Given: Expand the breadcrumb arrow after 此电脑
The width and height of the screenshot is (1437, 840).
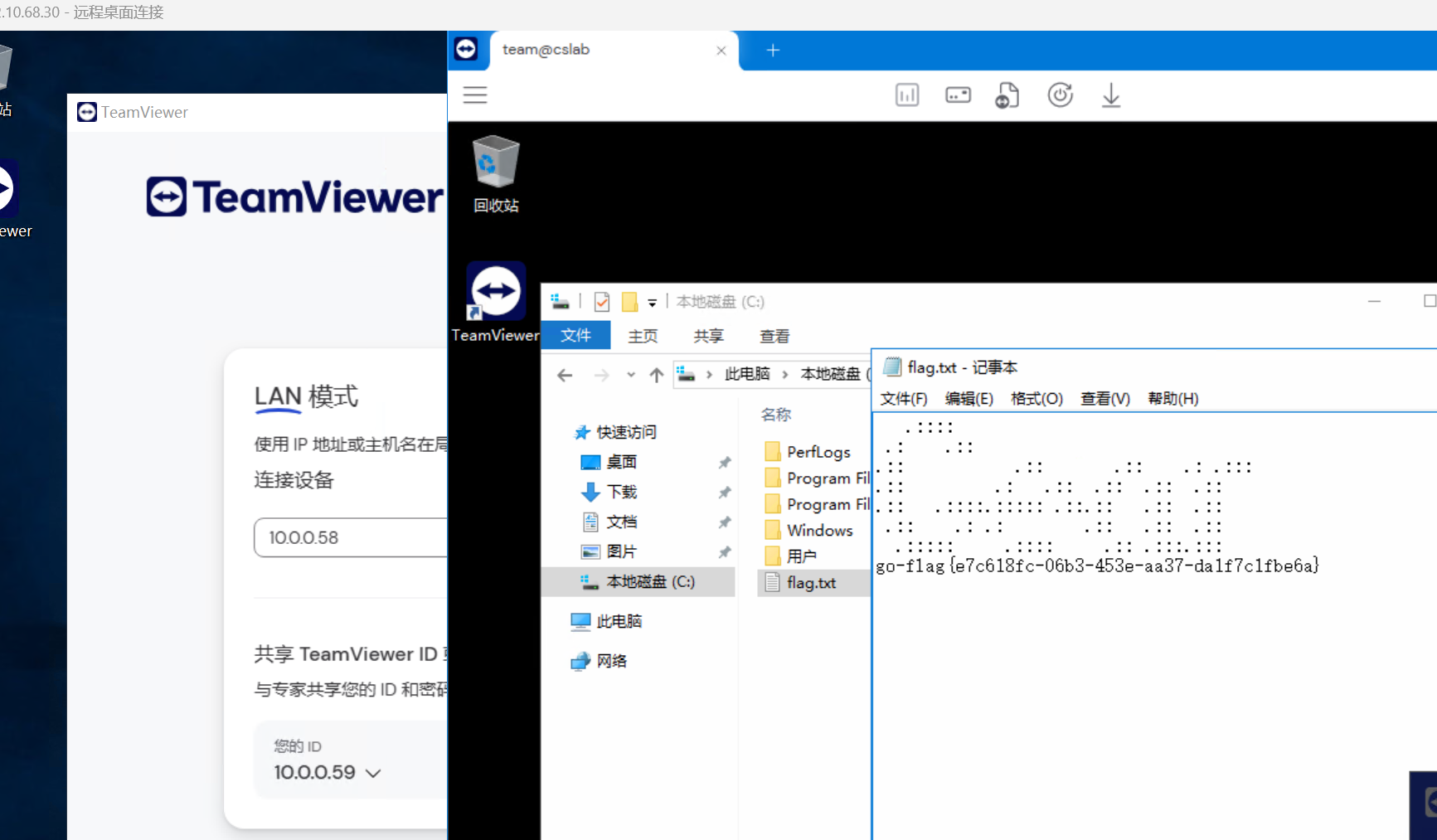Looking at the screenshot, I should tap(784, 375).
